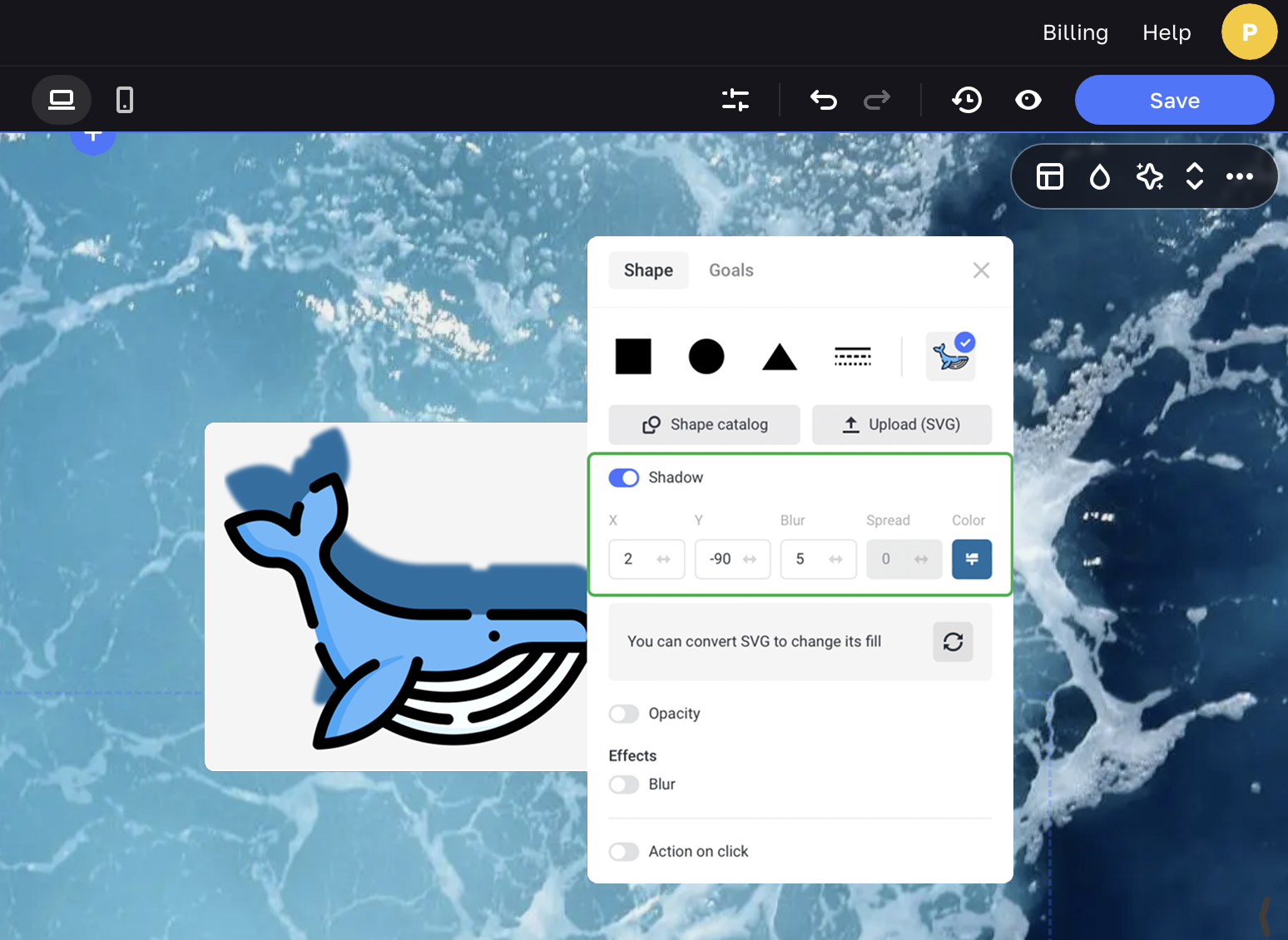Convert SVG with the refresh icon
Screen dimensions: 1288x940
[x=953, y=641]
